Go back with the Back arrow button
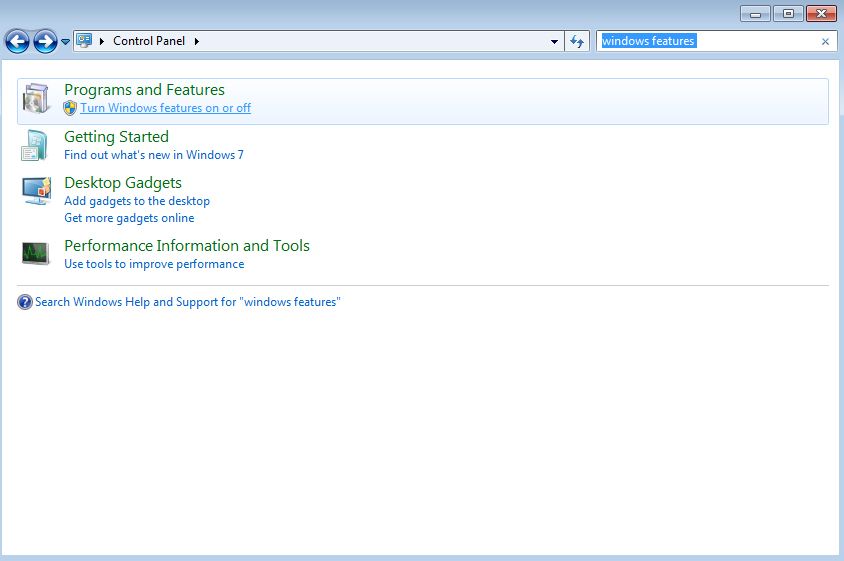 tap(17, 41)
